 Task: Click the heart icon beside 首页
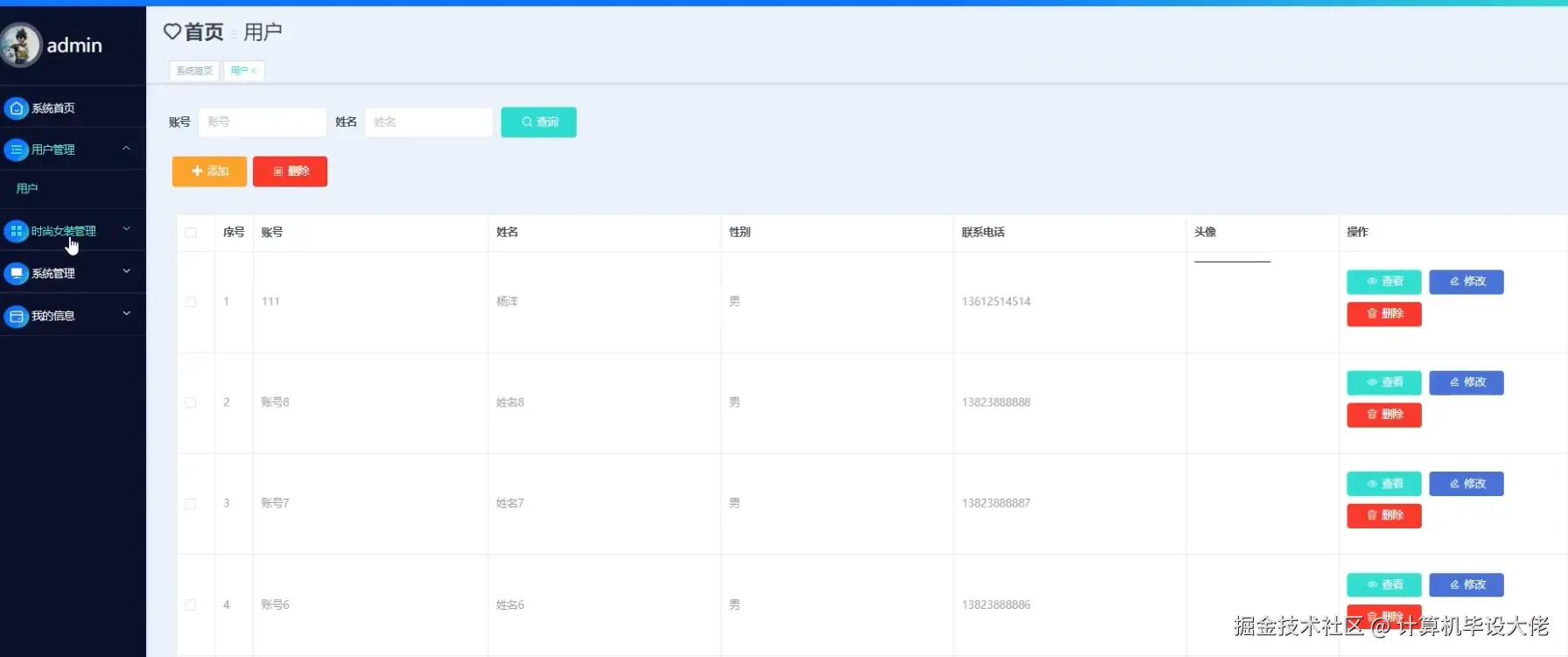pos(172,32)
